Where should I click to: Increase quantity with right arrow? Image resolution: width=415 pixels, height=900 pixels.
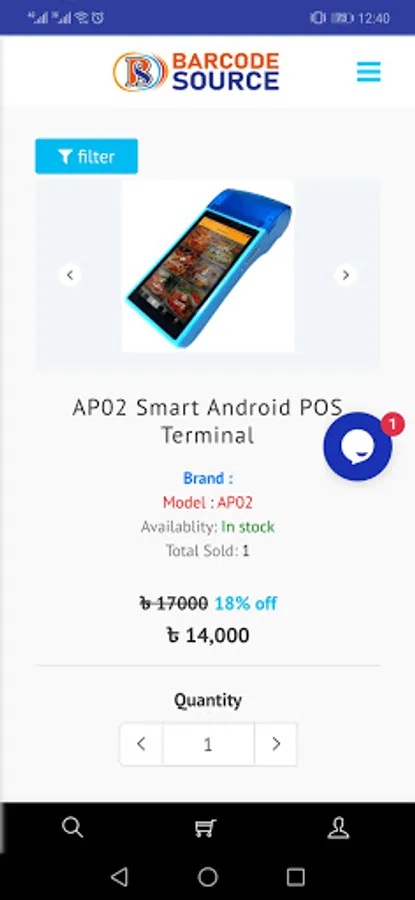(276, 744)
